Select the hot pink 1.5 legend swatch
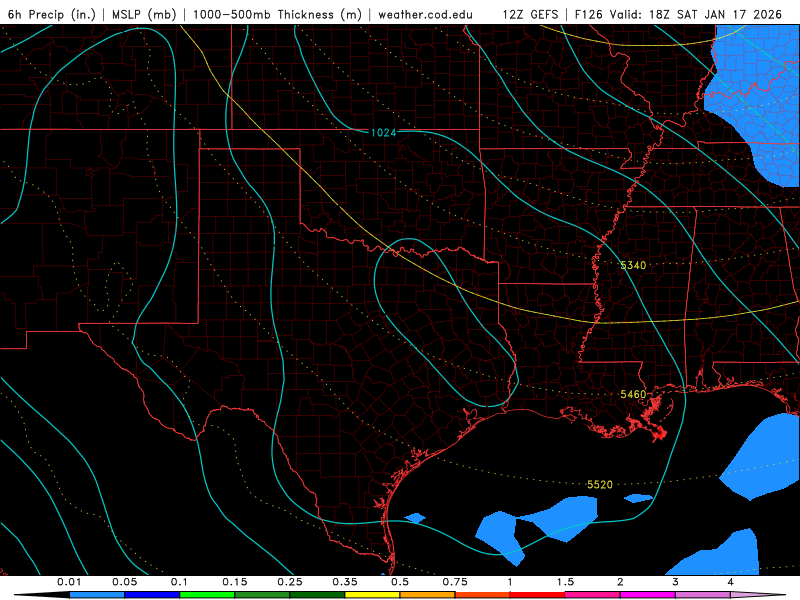The height and width of the screenshot is (600, 800). tap(593, 595)
